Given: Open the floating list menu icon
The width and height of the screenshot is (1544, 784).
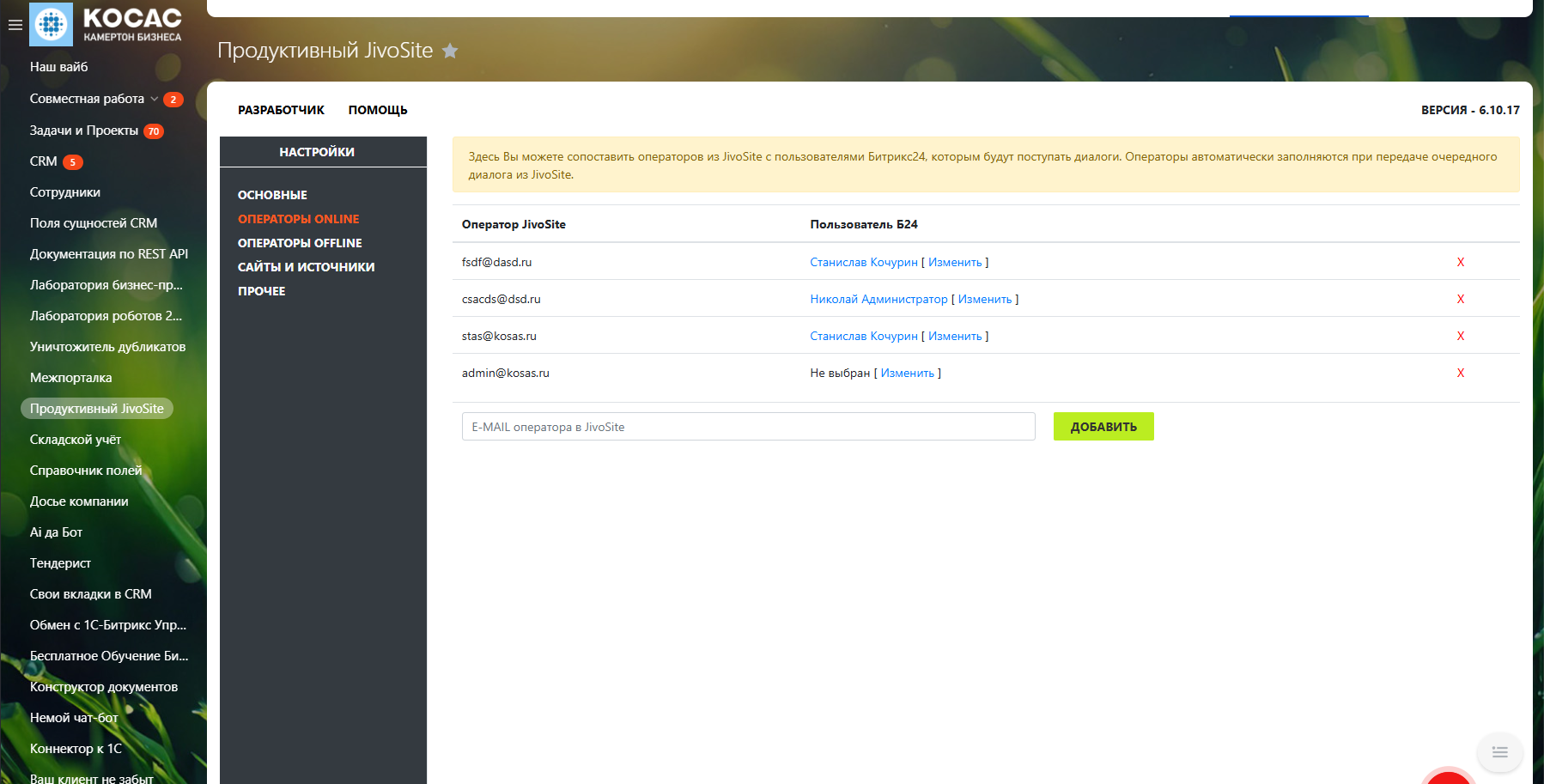Looking at the screenshot, I should pyautogui.click(x=1499, y=752).
